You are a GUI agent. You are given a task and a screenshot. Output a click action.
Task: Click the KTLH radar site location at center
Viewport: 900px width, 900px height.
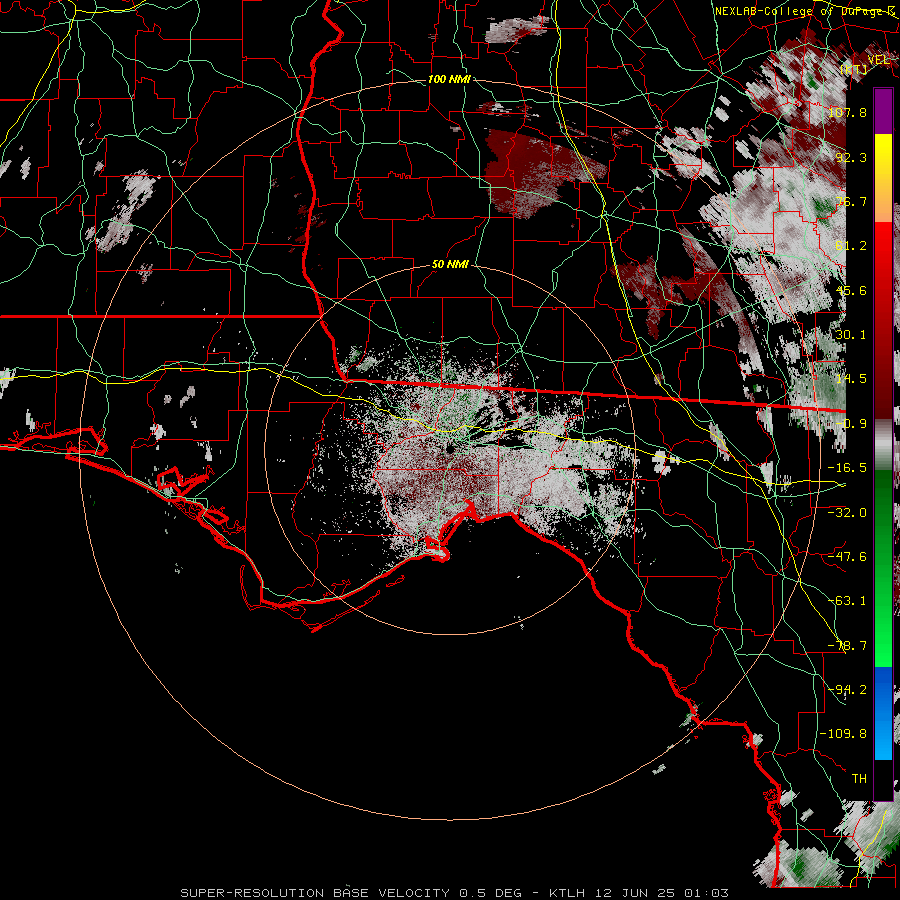450,449
